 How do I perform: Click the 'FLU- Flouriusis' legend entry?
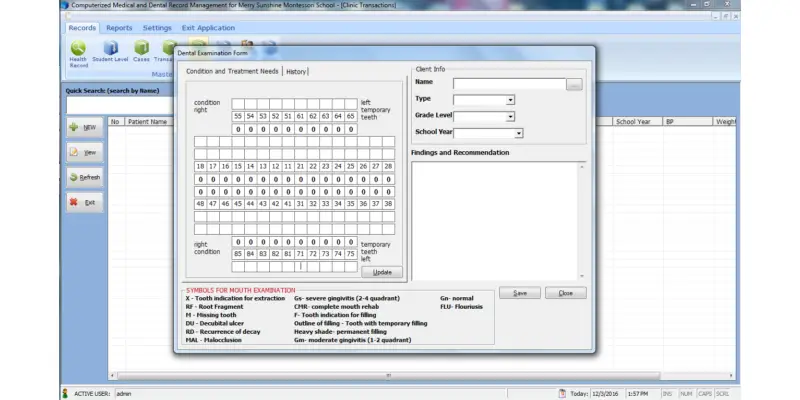click(x=461, y=307)
